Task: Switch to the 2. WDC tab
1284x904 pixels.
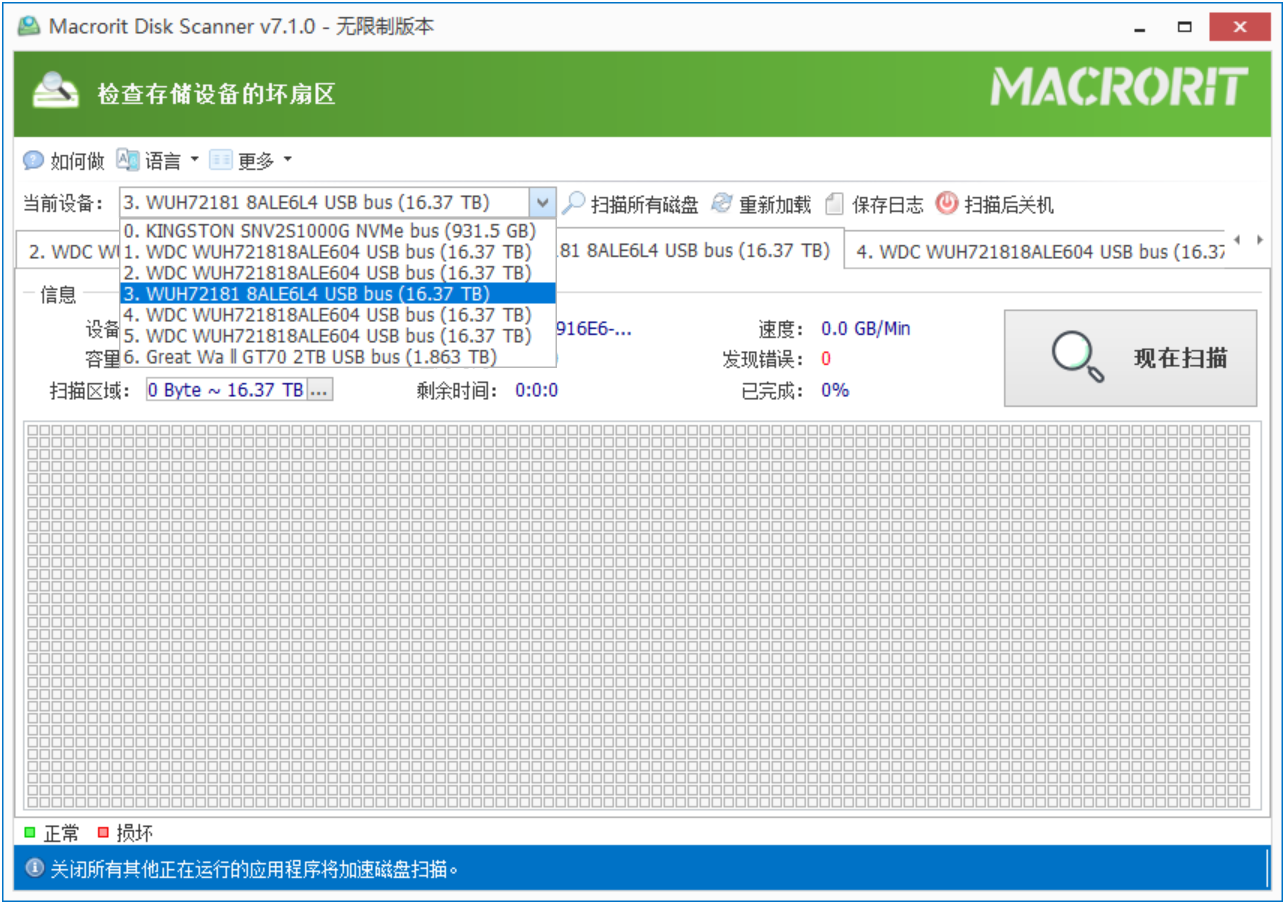Action: (x=68, y=251)
